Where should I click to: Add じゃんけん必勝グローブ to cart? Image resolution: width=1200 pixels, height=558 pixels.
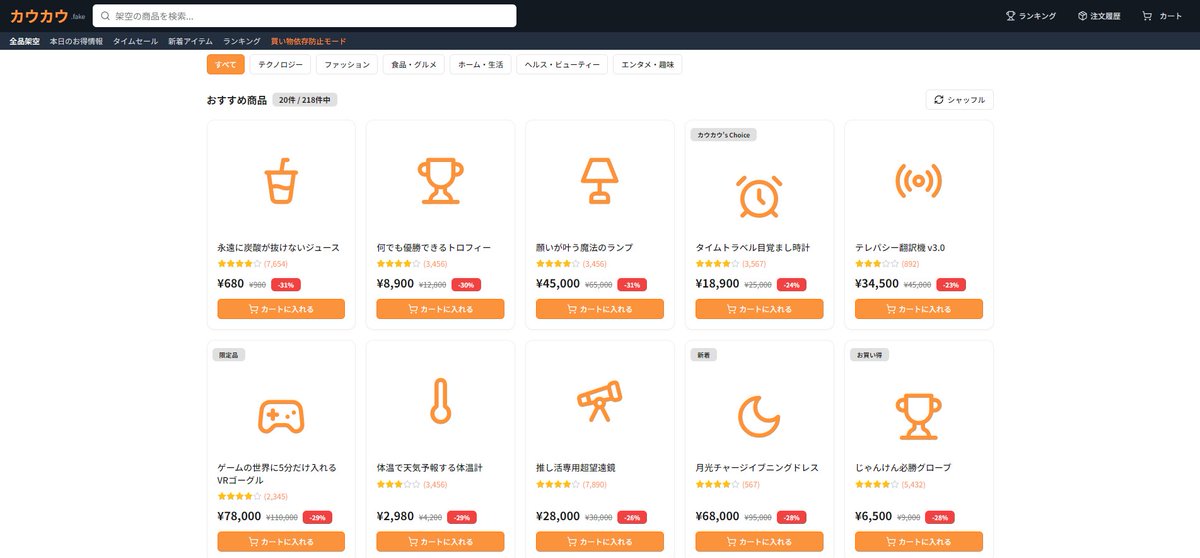[x=918, y=541]
